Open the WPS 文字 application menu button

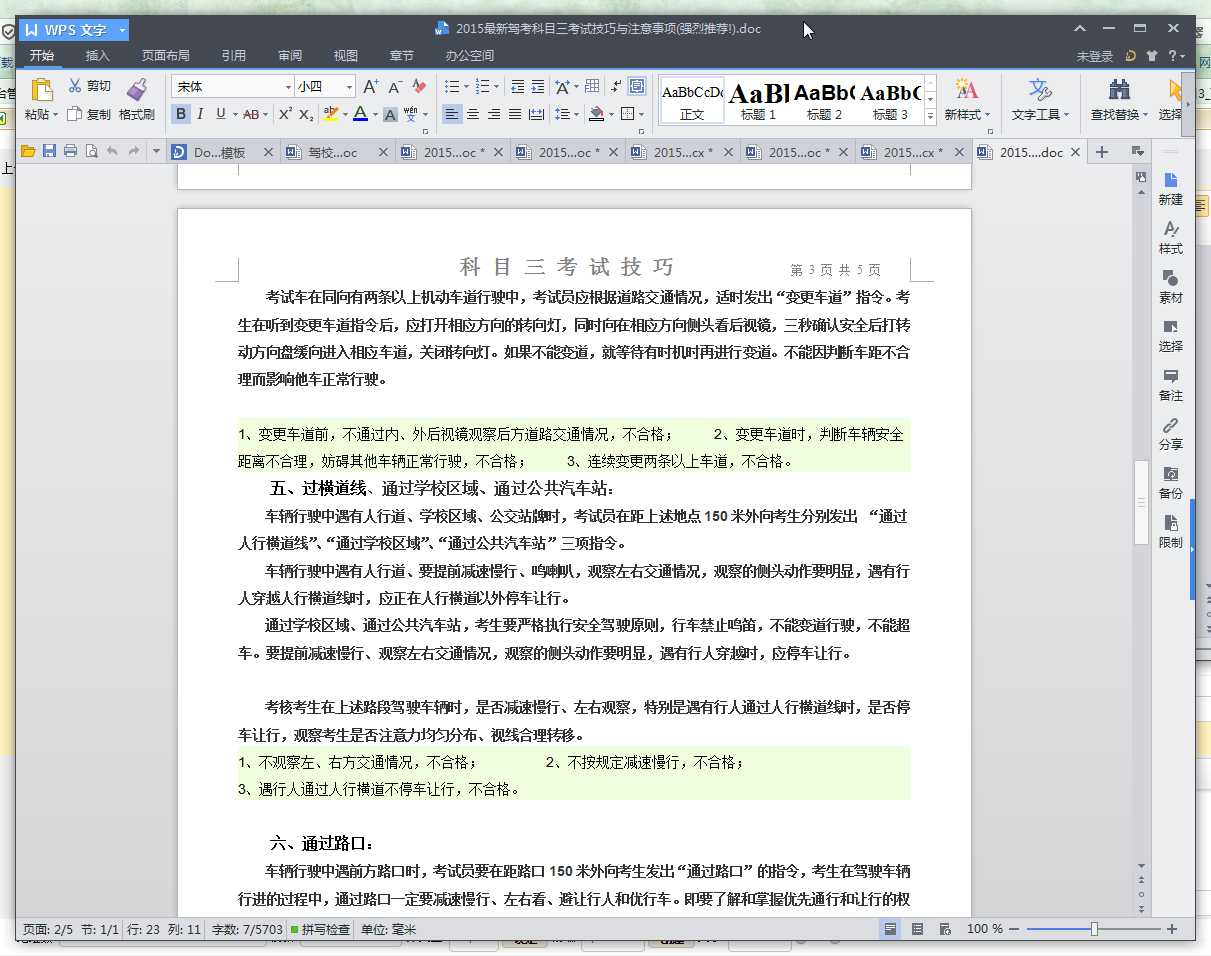click(73, 30)
